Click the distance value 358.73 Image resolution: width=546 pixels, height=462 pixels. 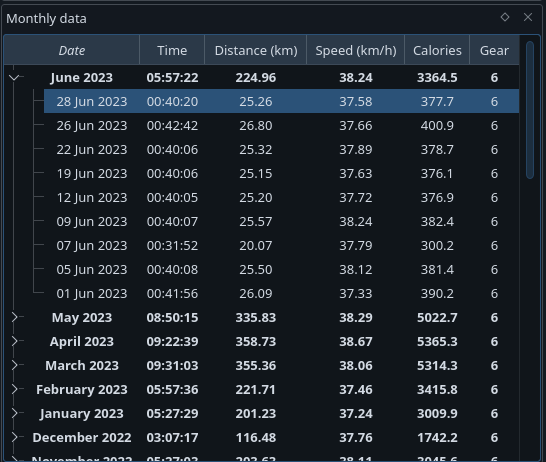(256, 342)
